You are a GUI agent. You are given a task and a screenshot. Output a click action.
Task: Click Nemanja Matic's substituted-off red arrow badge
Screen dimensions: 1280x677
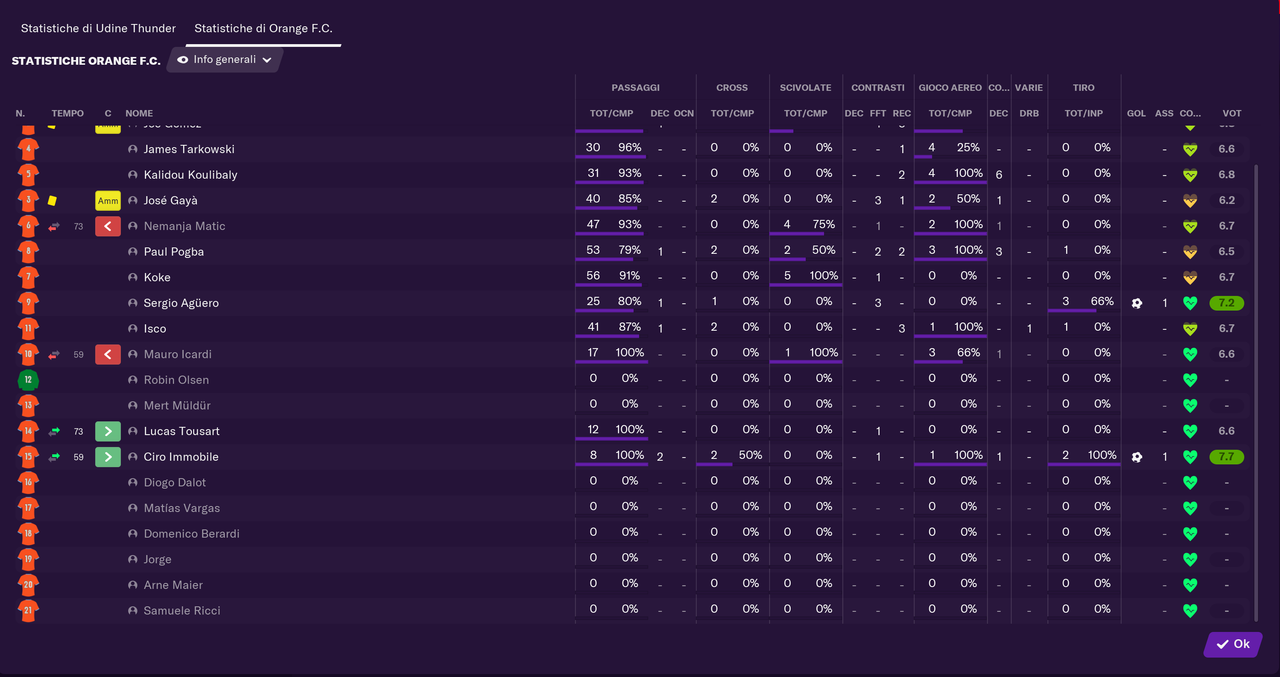pyautogui.click(x=108, y=226)
